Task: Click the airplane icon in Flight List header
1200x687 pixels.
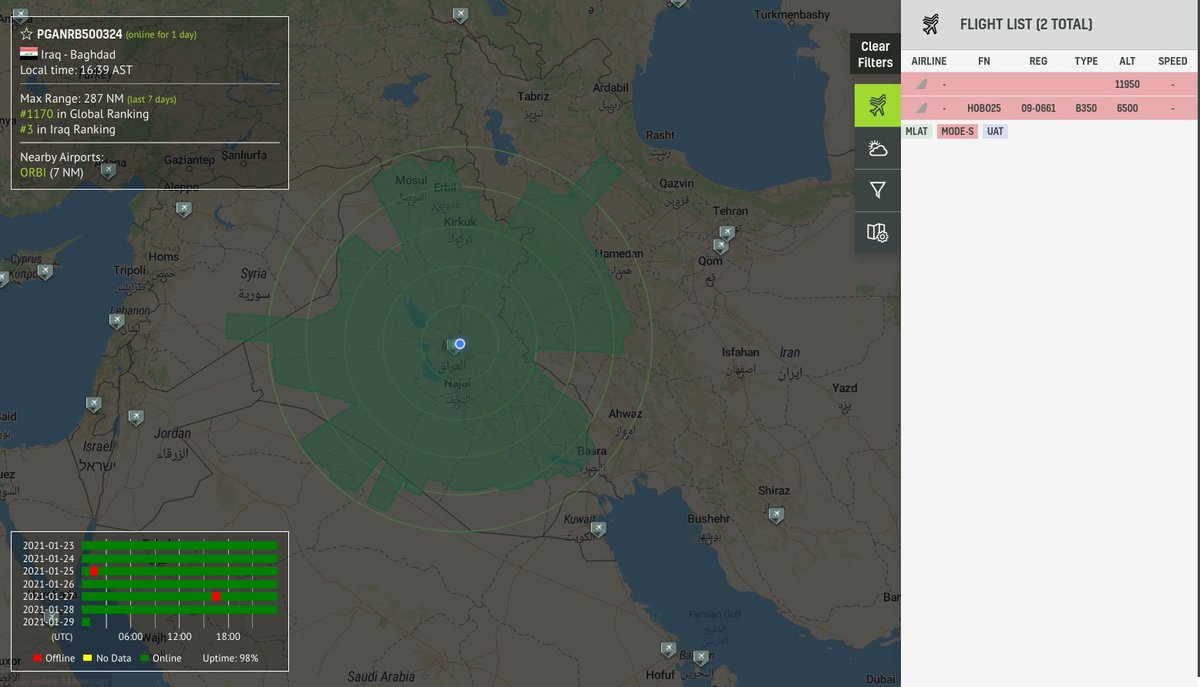Action: click(931, 24)
